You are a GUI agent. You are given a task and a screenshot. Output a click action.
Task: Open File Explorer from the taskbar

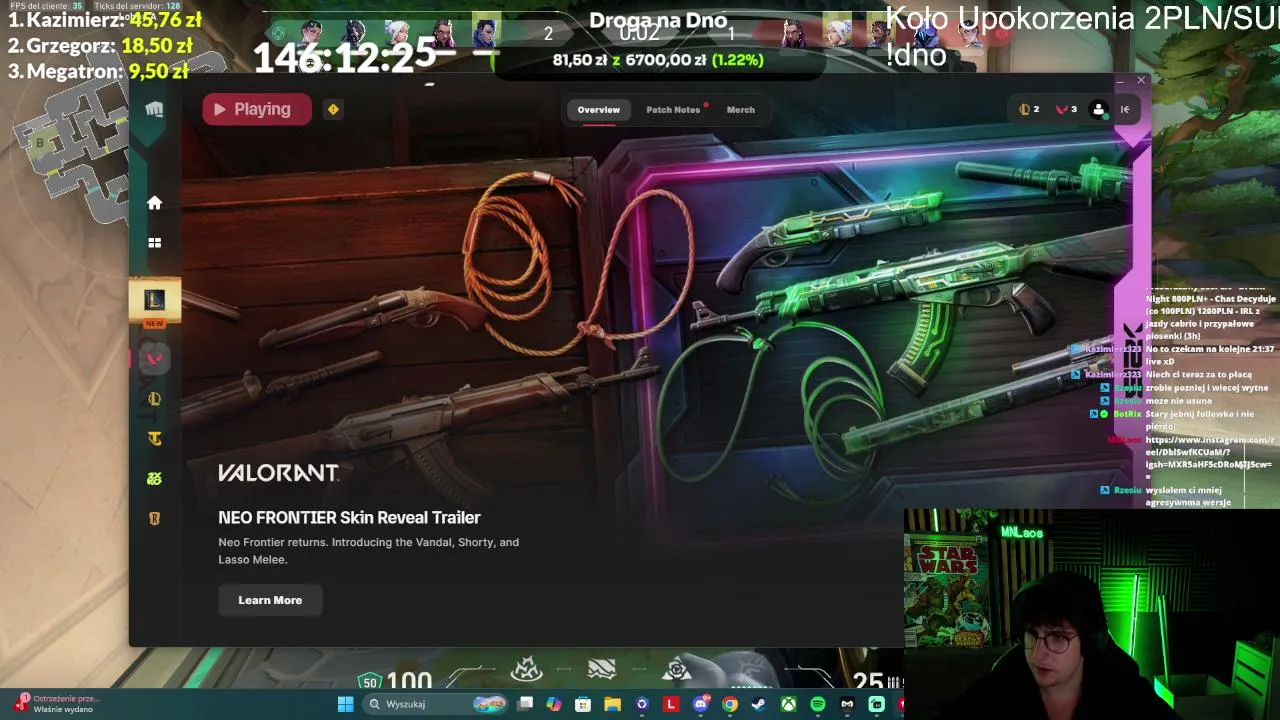click(x=612, y=704)
